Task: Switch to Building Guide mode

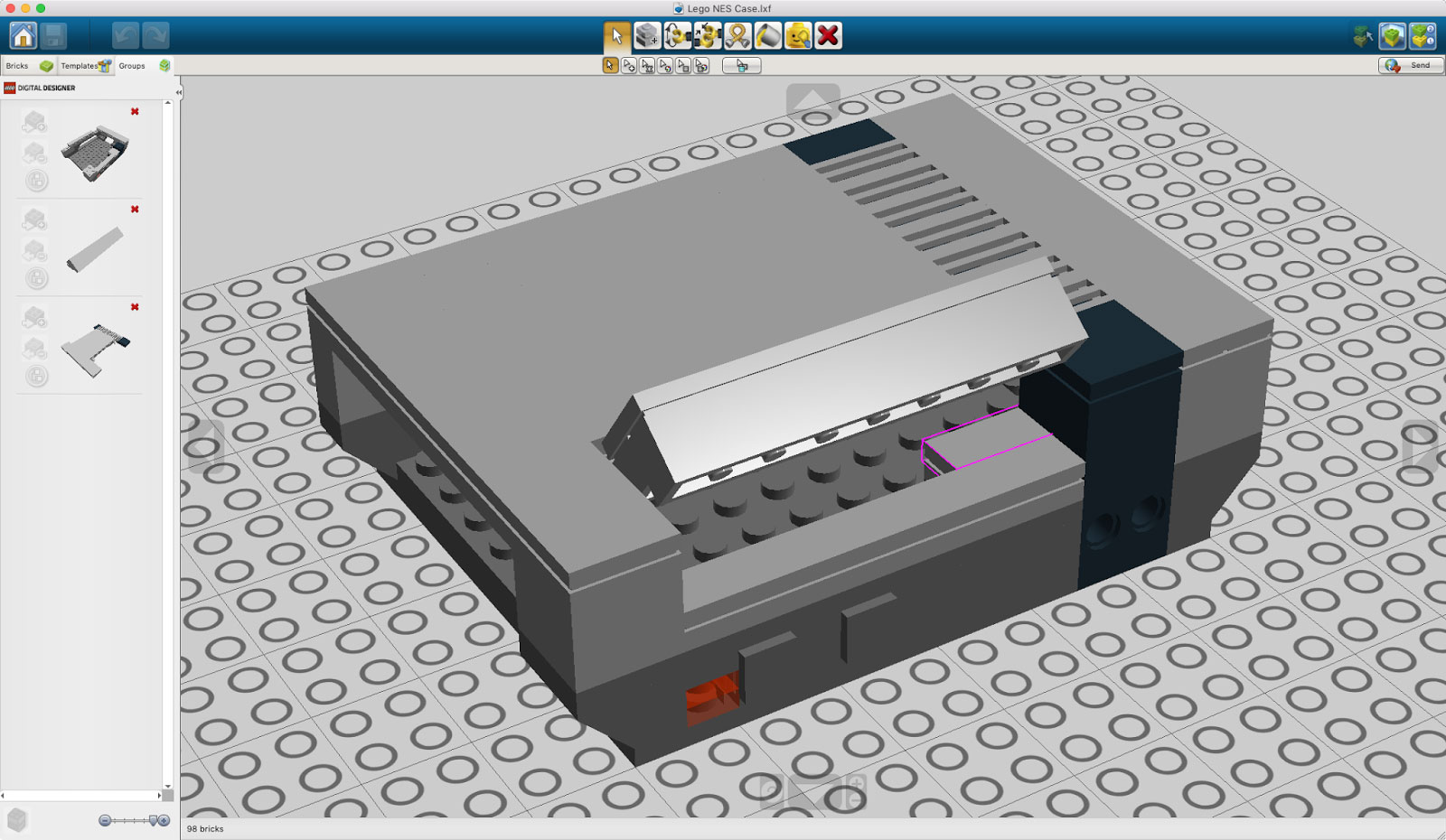Action: [1423, 36]
